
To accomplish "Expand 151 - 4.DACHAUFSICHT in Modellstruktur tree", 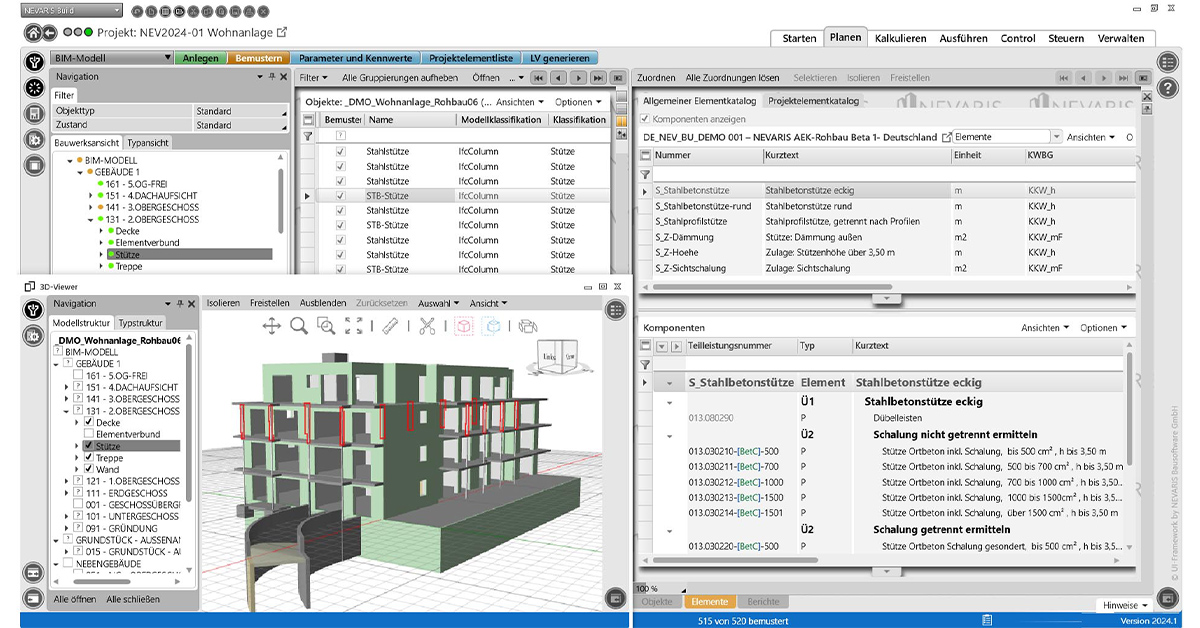I will coord(67,388).
